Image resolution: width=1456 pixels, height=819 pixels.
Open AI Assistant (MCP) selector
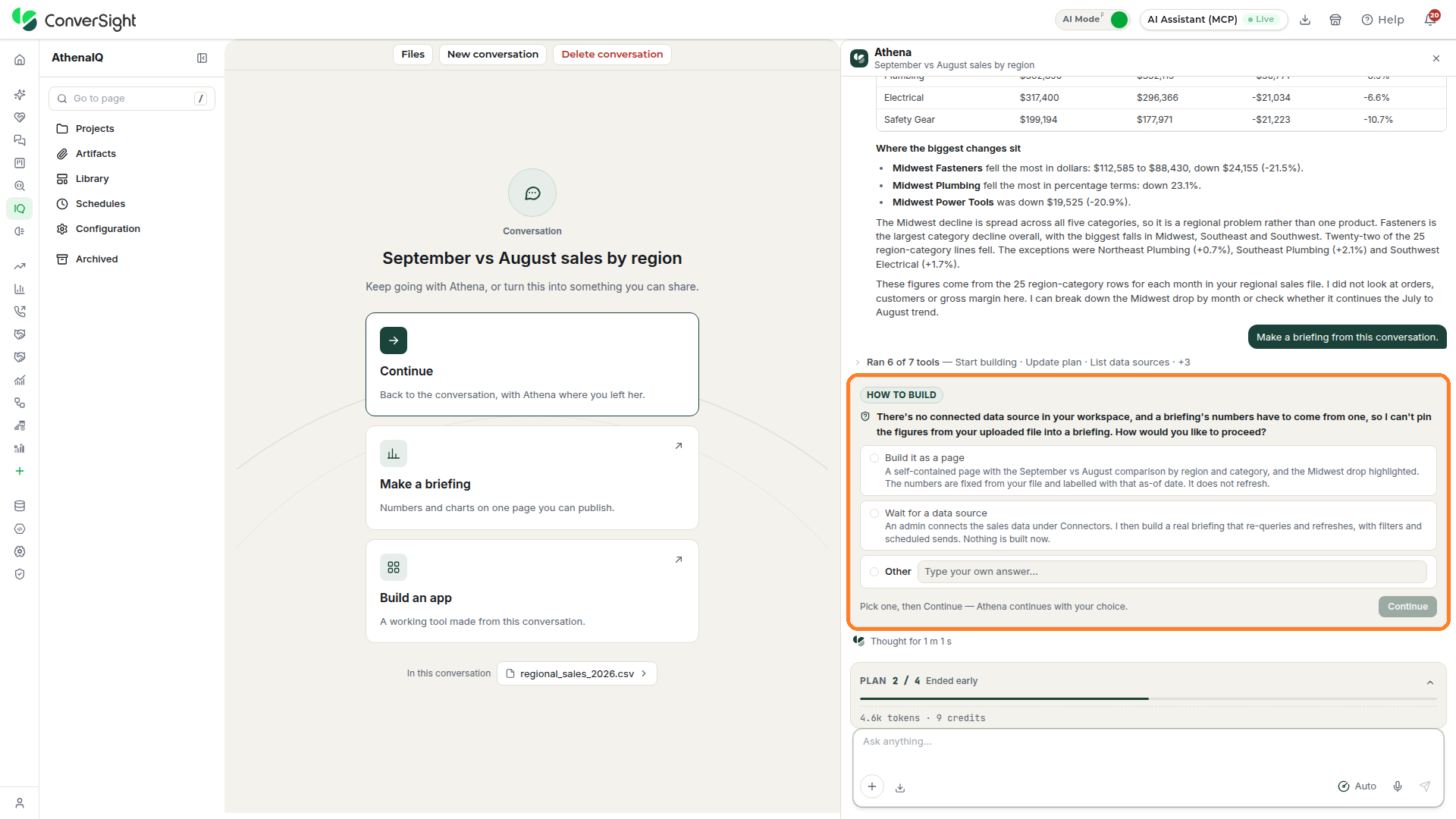(x=1212, y=20)
